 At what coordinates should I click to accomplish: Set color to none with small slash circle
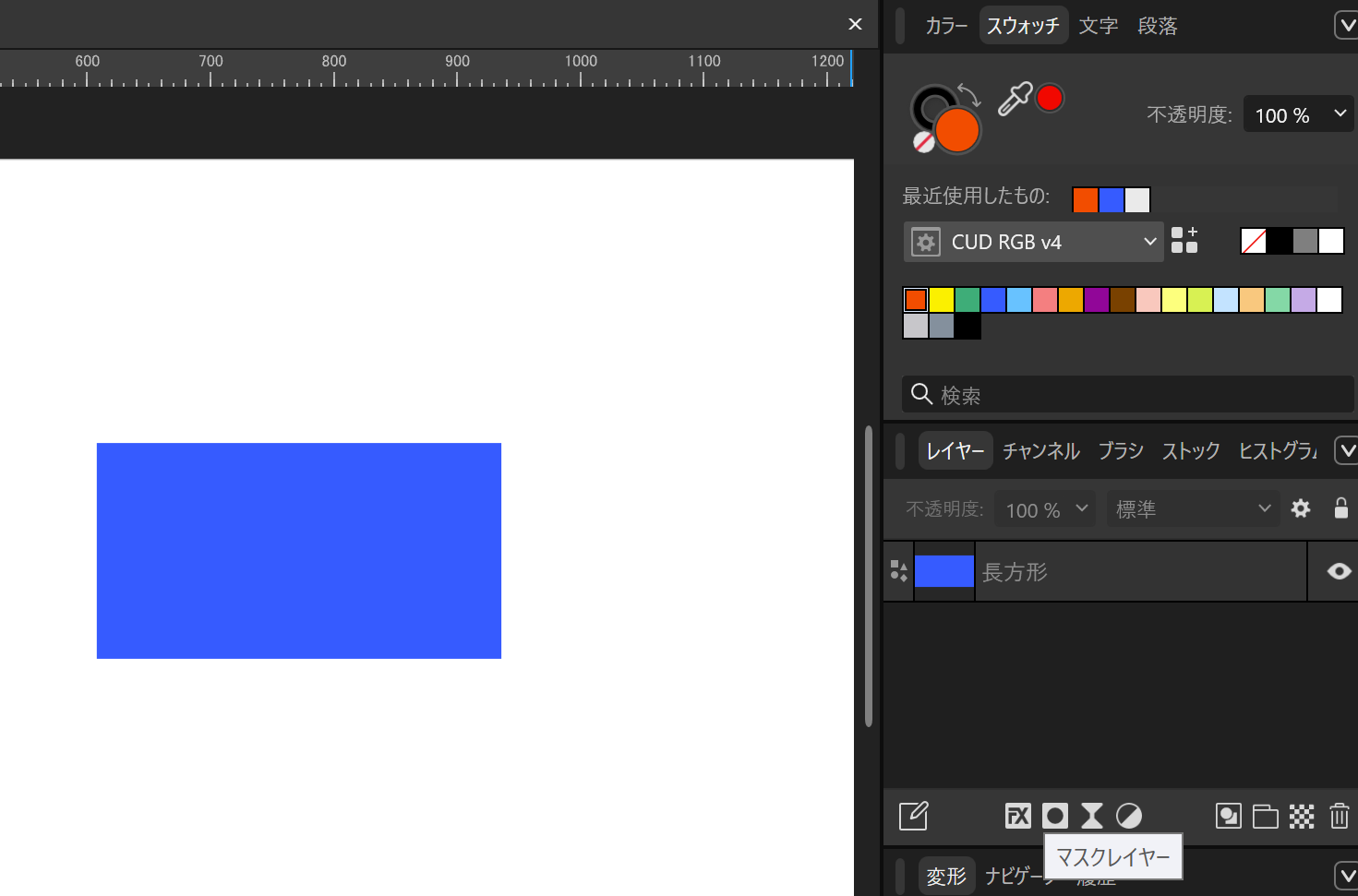pyautogui.click(x=923, y=142)
